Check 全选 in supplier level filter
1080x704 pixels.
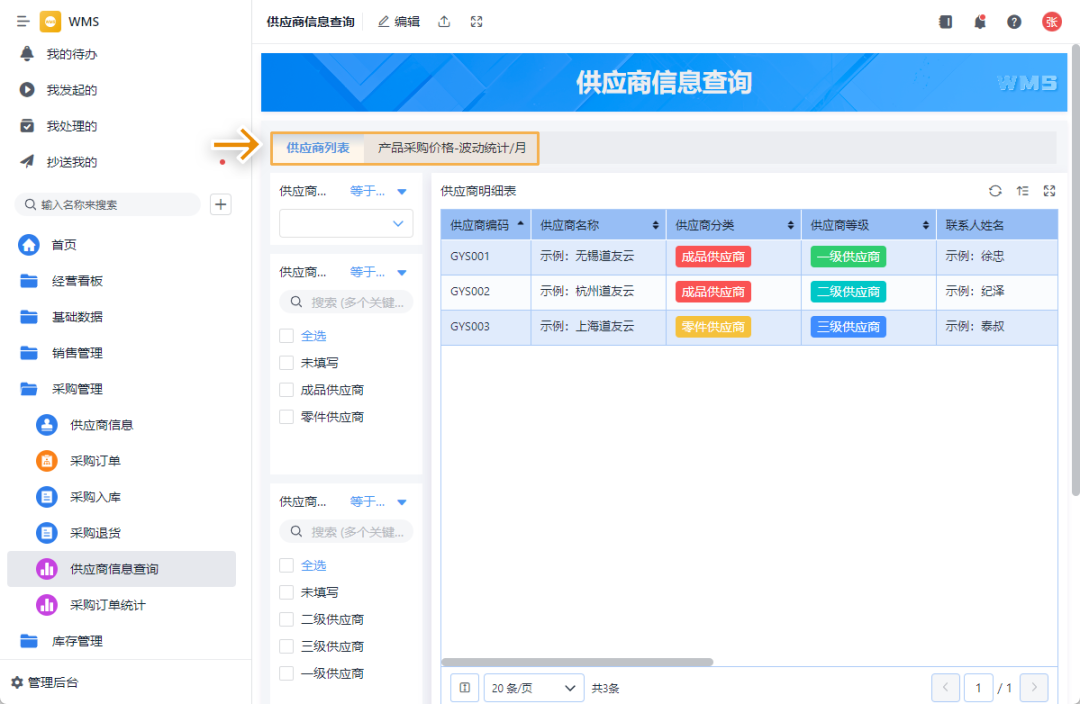(287, 565)
